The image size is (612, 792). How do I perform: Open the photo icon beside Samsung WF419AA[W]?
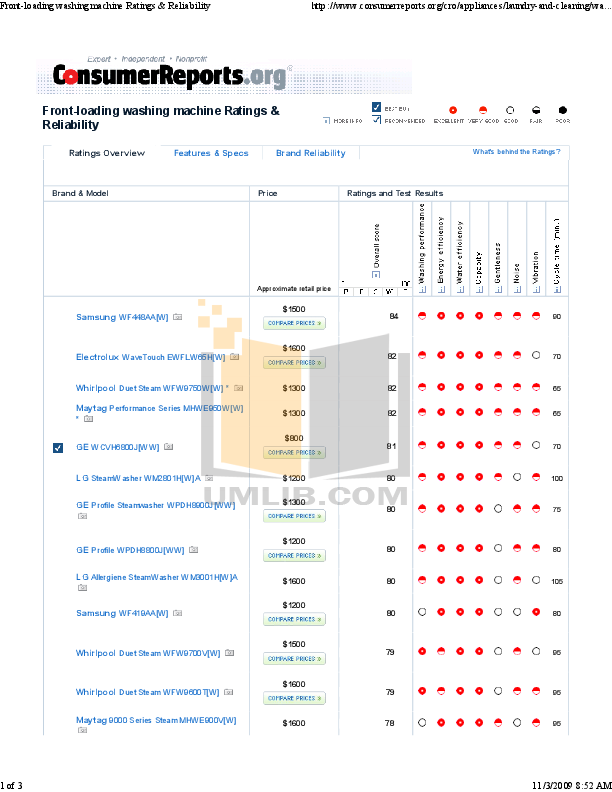(x=177, y=613)
